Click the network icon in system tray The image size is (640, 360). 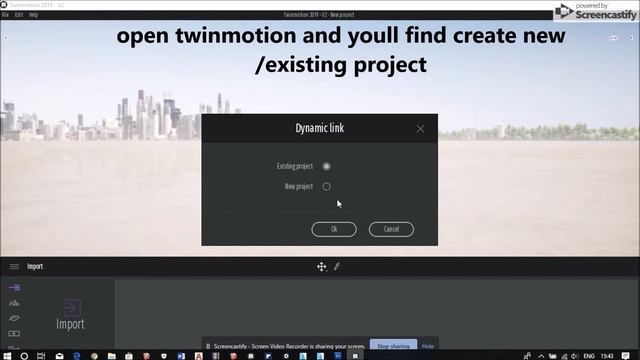click(x=564, y=356)
